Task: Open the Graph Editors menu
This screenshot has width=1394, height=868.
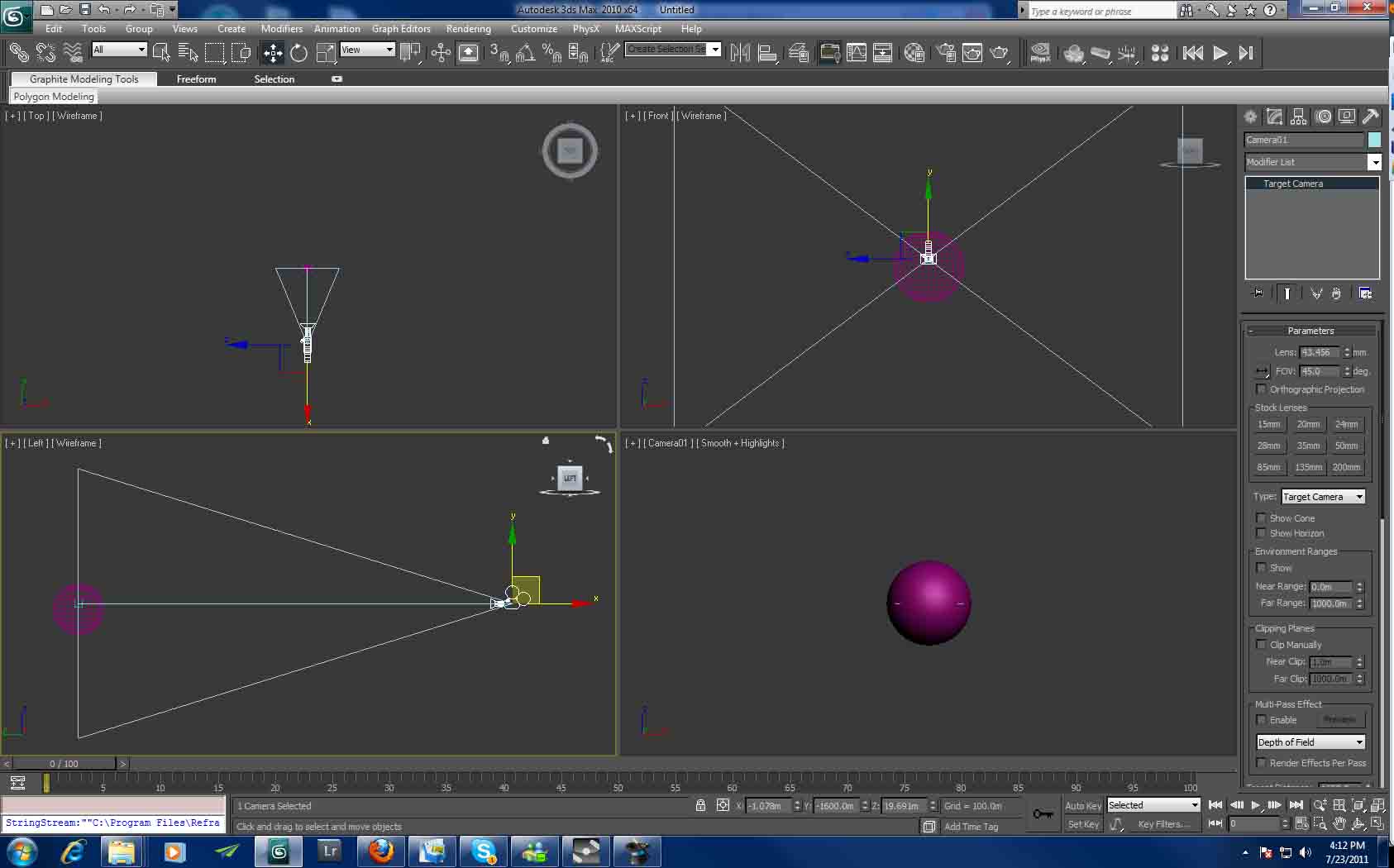Action: point(401,29)
